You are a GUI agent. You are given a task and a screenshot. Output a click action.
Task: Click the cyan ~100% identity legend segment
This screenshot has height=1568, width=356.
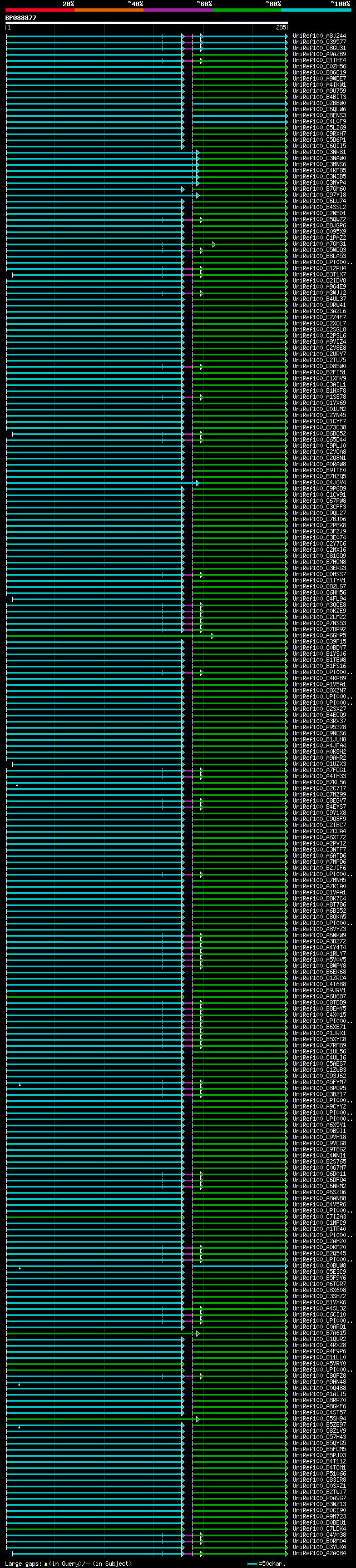[316, 10]
